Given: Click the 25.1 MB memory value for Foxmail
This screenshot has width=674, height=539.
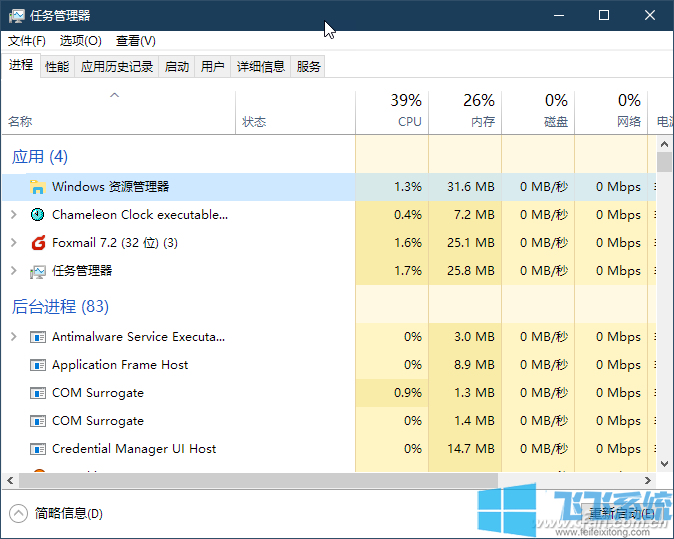Looking at the screenshot, I should click(x=471, y=243).
